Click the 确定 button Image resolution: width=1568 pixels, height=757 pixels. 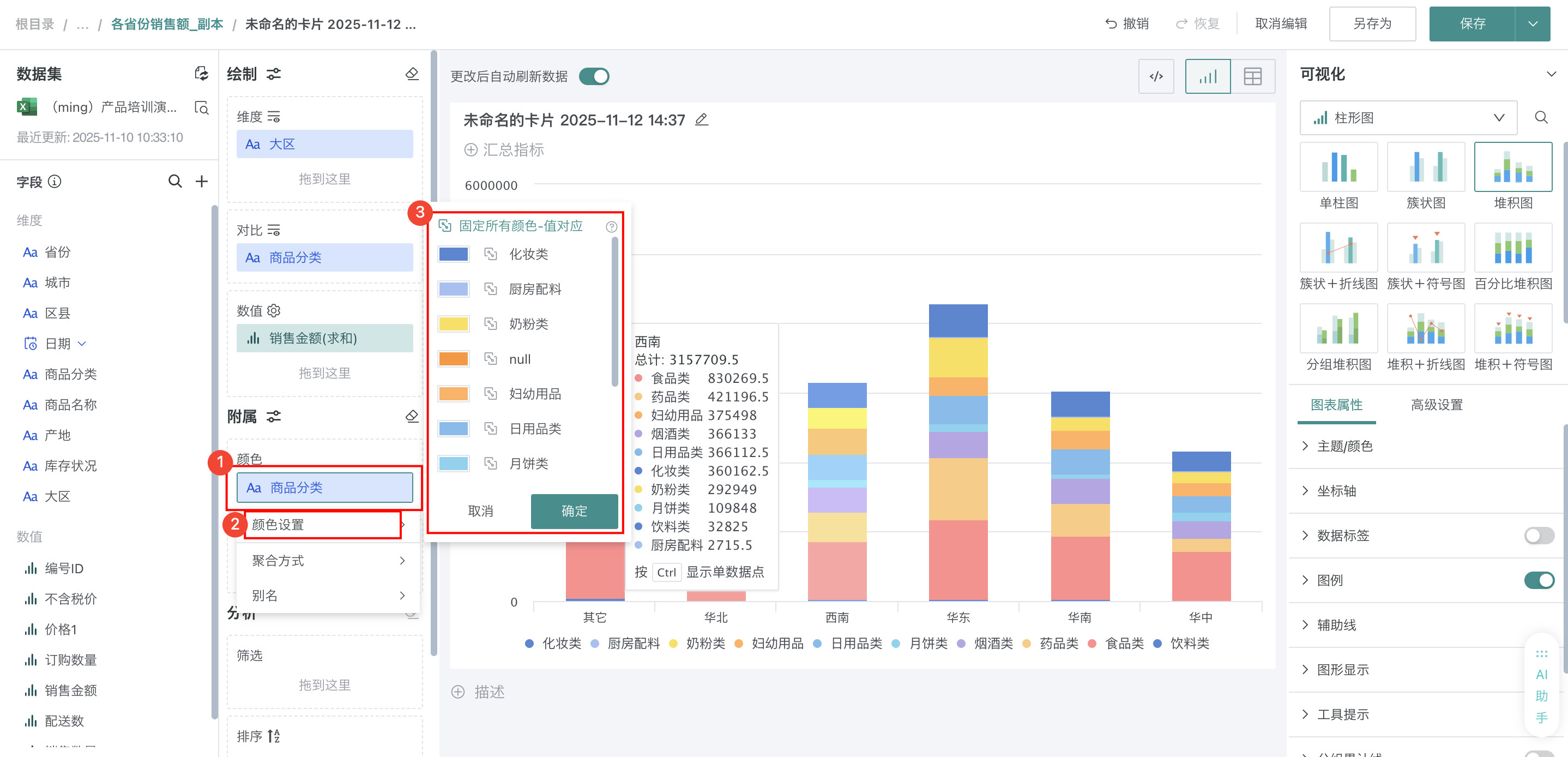(574, 510)
